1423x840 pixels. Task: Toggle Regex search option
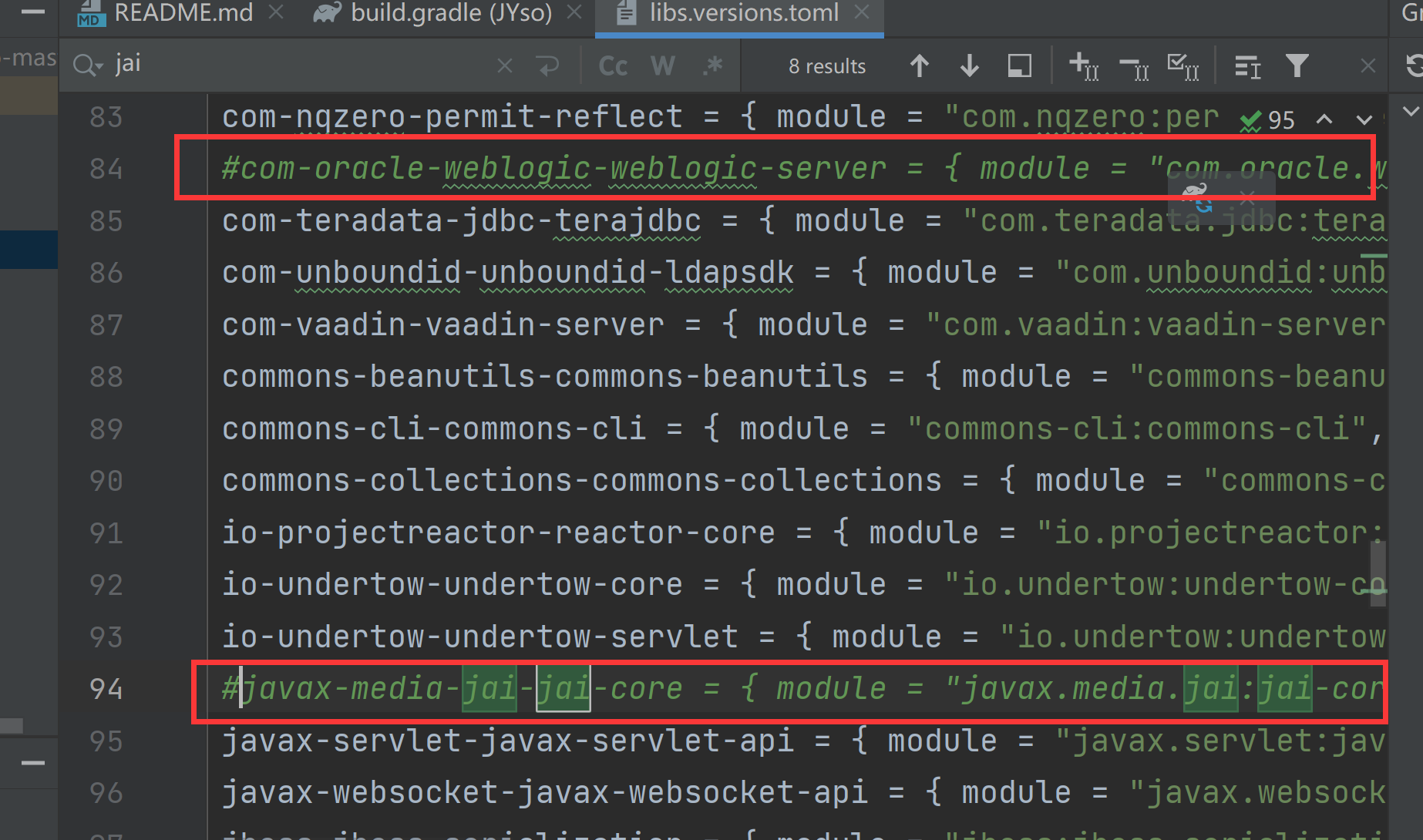point(713,66)
